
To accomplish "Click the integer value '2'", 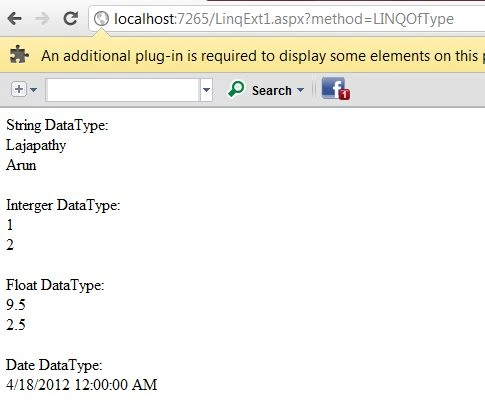I will pos(10,245).
